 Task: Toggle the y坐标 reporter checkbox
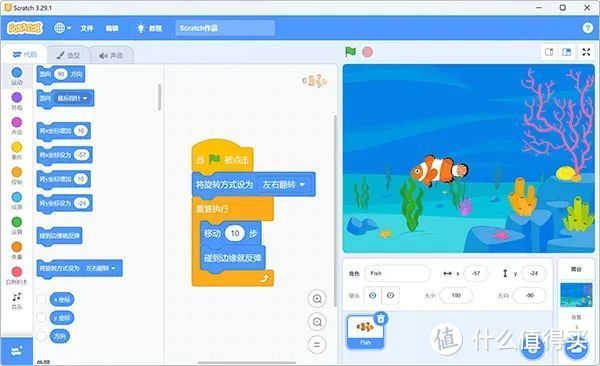pyautogui.click(x=41, y=317)
